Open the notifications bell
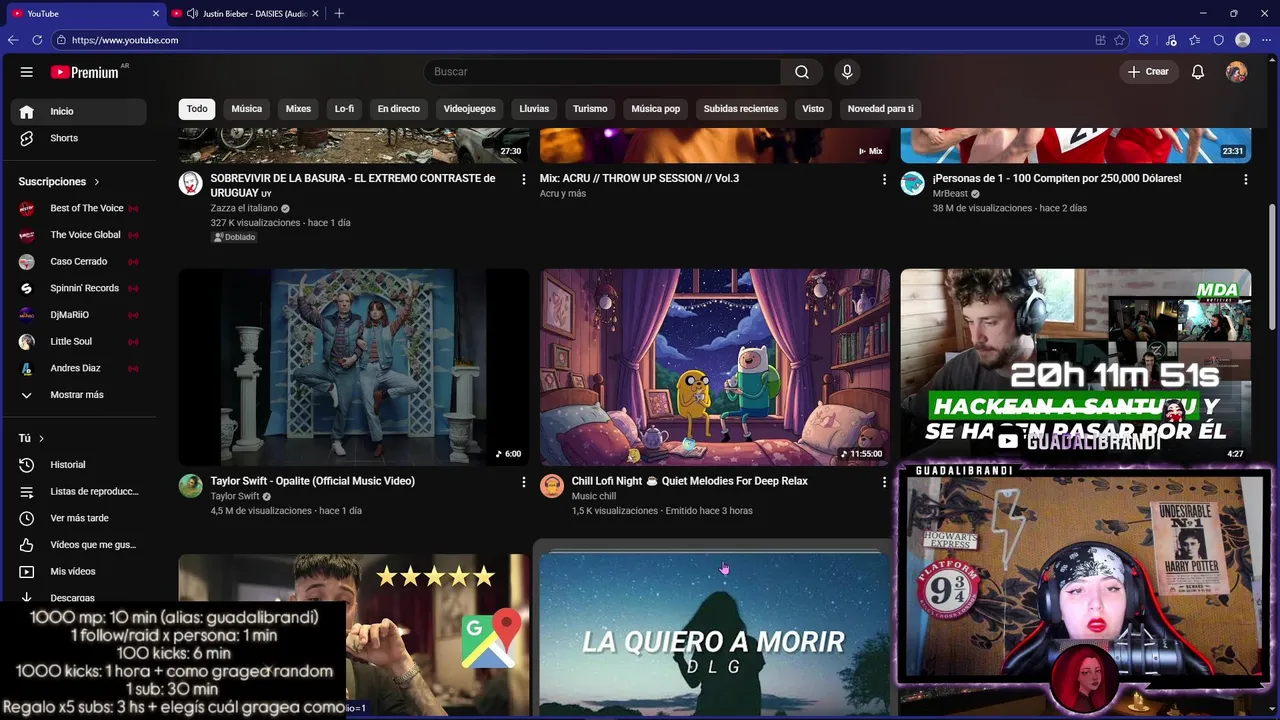This screenshot has width=1280, height=720. [x=1198, y=72]
